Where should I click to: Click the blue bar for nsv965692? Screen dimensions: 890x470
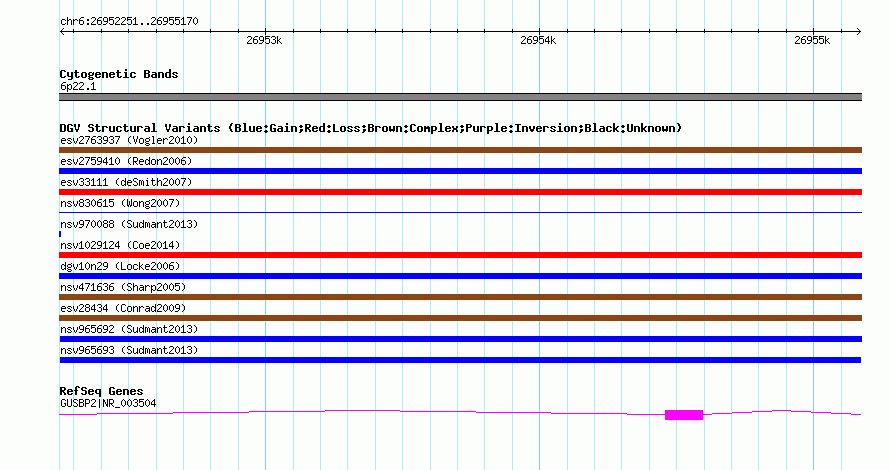(x=460, y=339)
